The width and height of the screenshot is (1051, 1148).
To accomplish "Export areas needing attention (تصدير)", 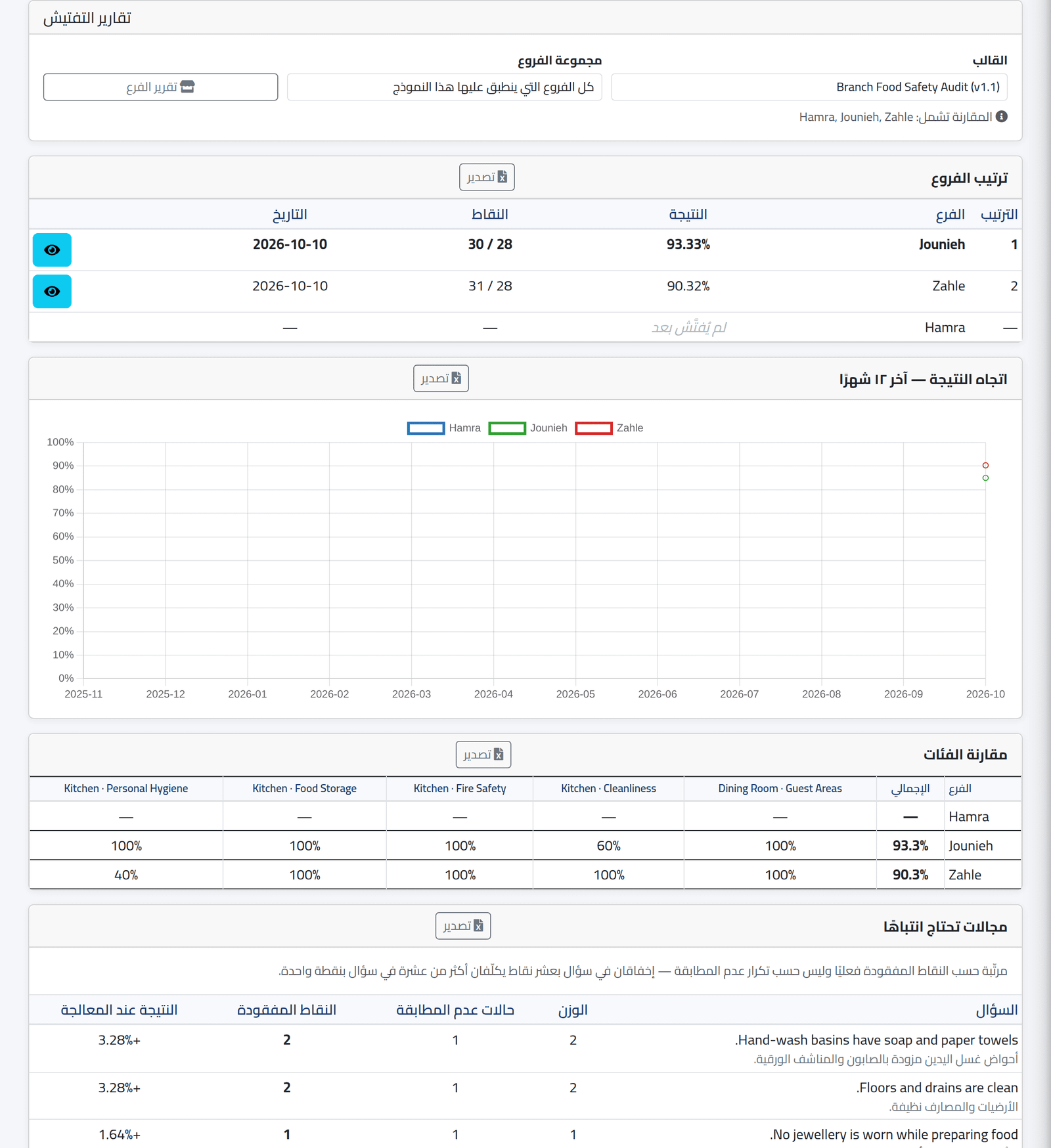I will (463, 926).
